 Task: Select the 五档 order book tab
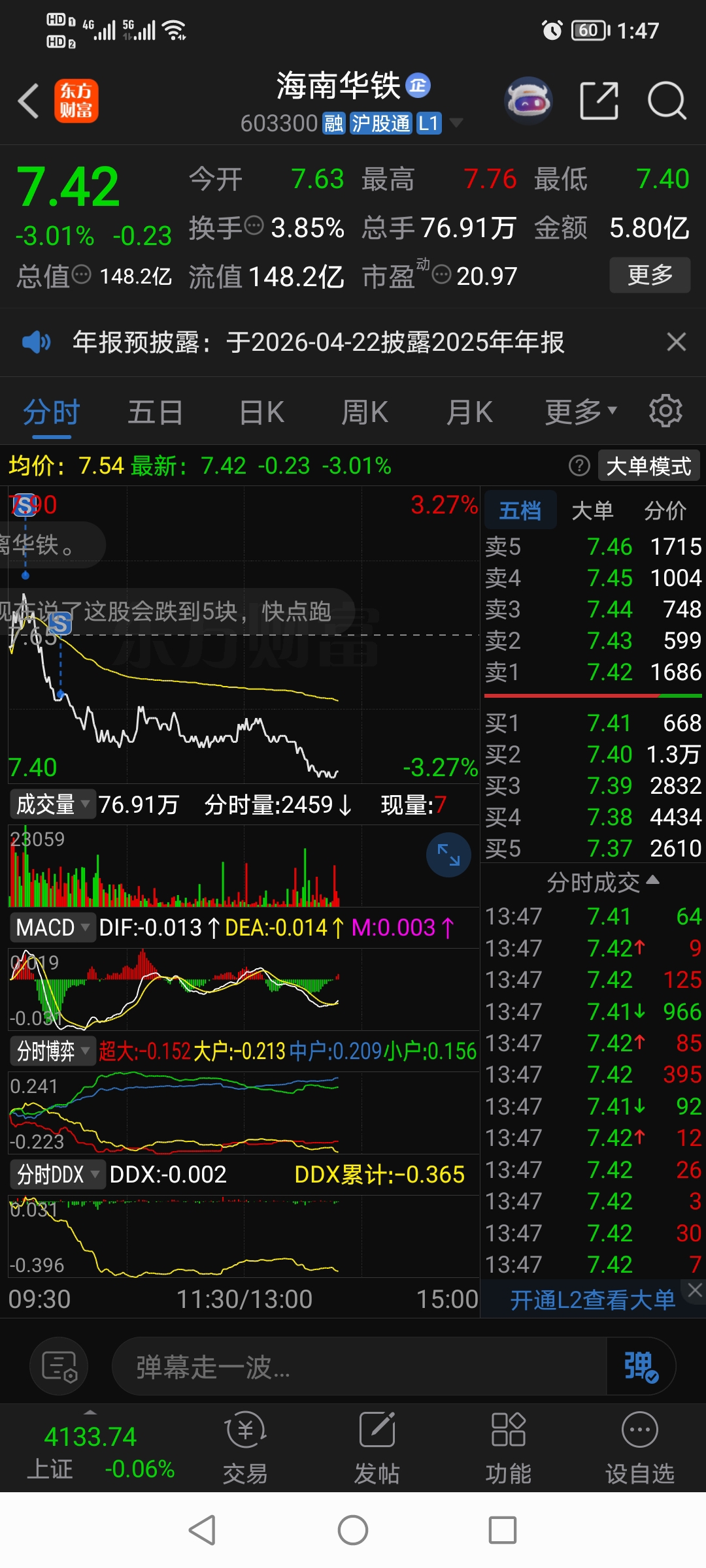pos(520,510)
